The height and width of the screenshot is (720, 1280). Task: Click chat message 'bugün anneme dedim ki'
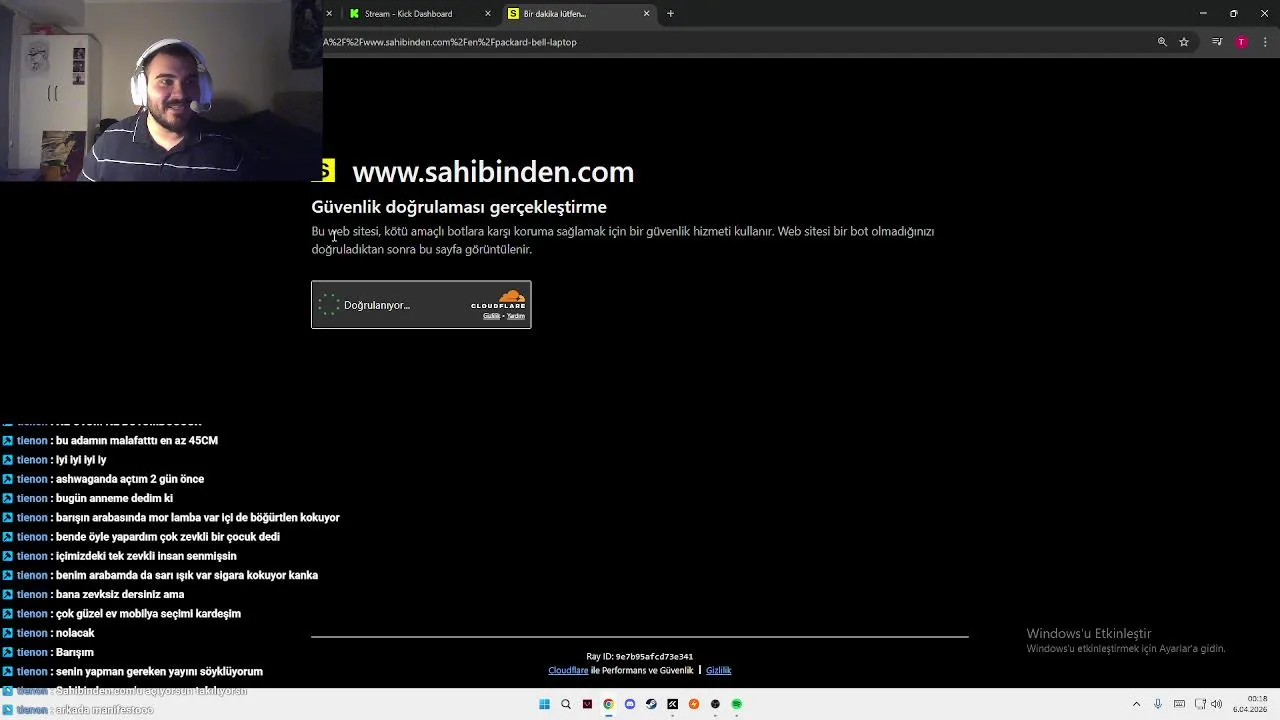click(x=114, y=498)
